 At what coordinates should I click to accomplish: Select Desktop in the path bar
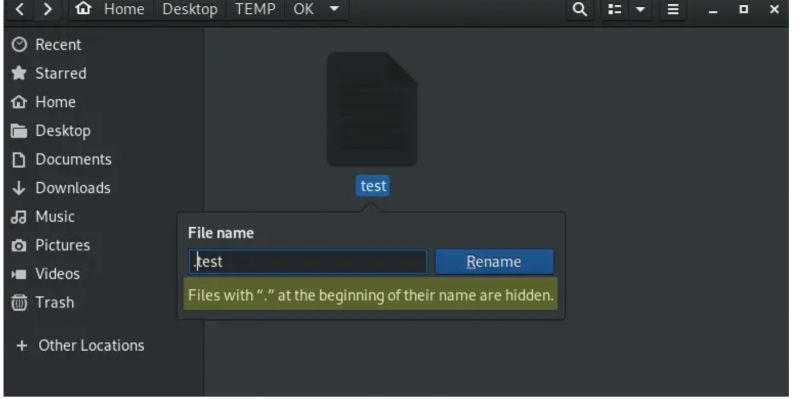click(190, 9)
